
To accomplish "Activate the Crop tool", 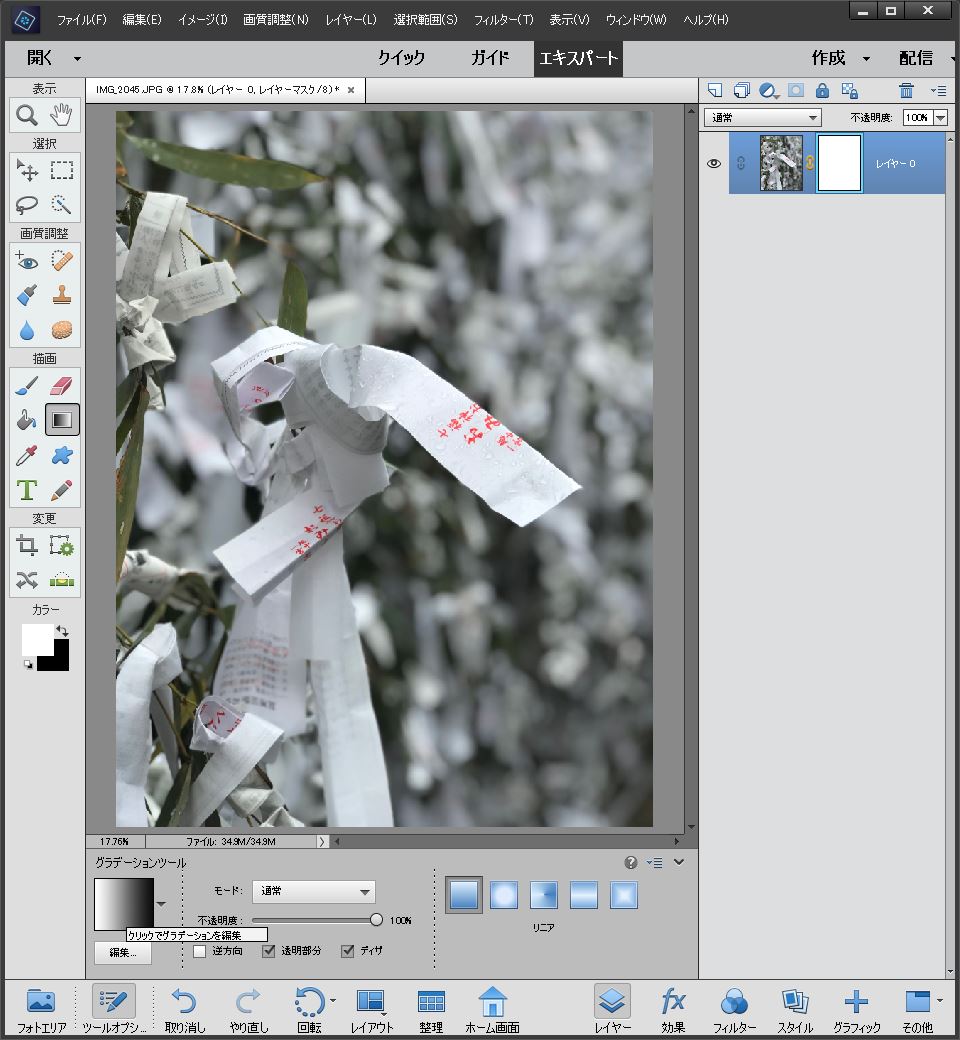I will 27,545.
